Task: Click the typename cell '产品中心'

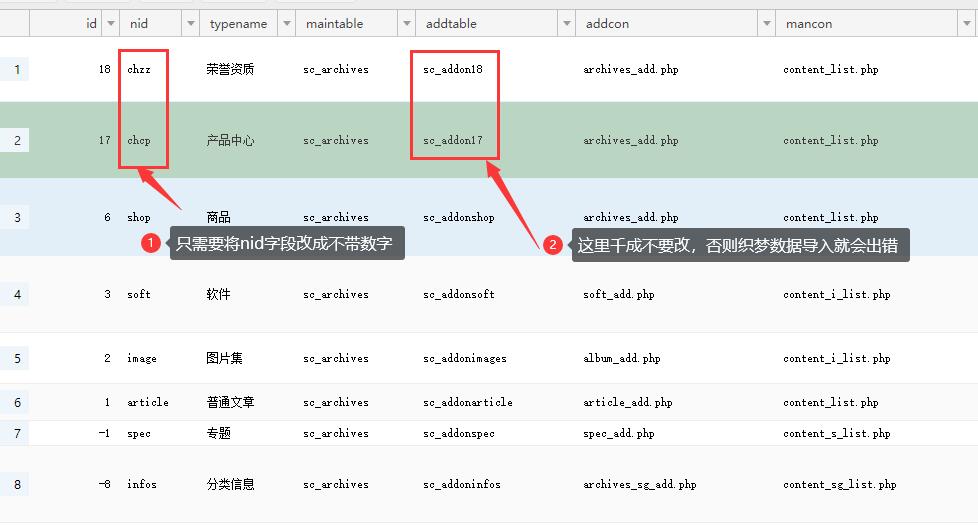Action: [x=230, y=140]
